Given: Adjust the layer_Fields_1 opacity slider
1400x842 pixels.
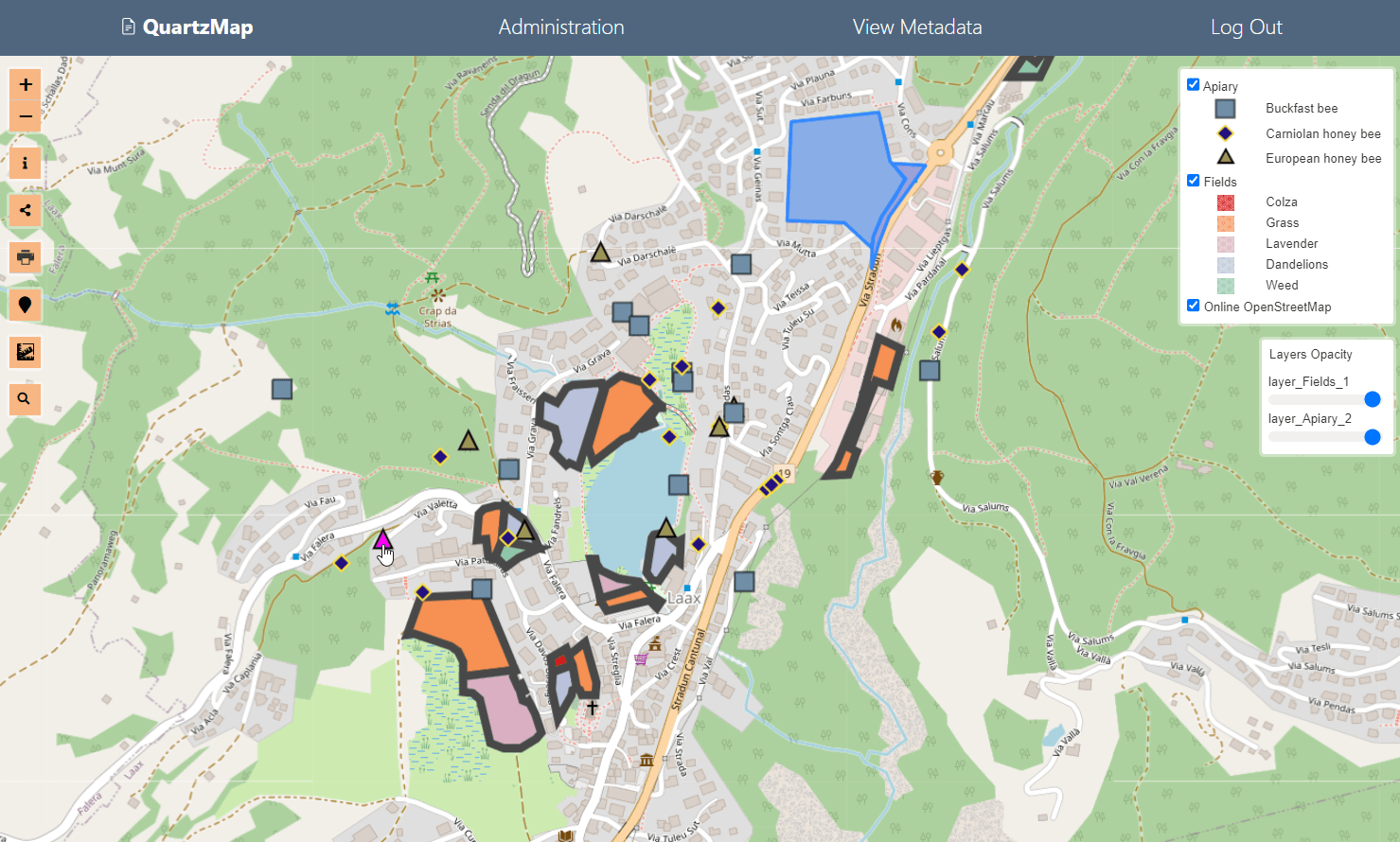Looking at the screenshot, I should click(x=1324, y=399).
